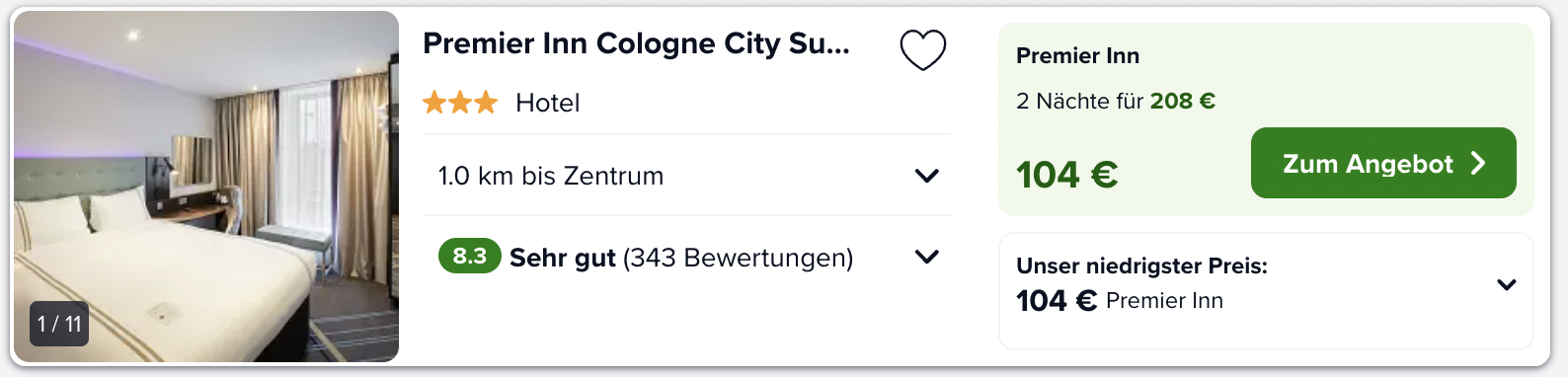
Task: Click the Premier Inn provider name in green box
Action: pyautogui.click(x=1077, y=56)
